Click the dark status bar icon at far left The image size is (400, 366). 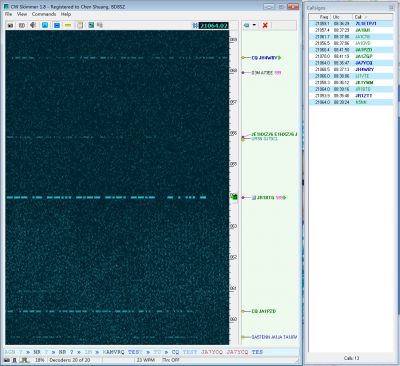click(7, 360)
